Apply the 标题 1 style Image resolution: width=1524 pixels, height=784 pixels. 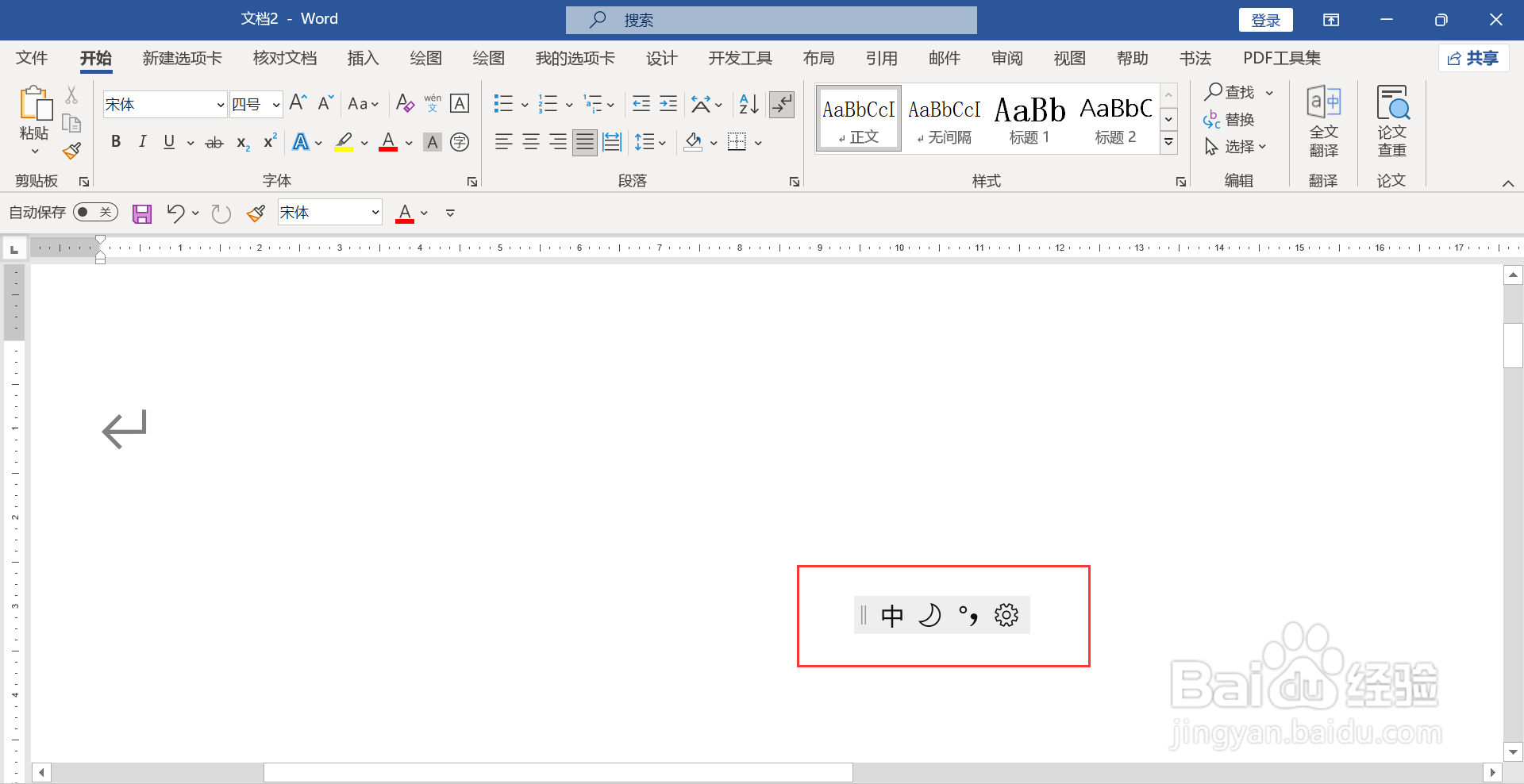click(1029, 119)
